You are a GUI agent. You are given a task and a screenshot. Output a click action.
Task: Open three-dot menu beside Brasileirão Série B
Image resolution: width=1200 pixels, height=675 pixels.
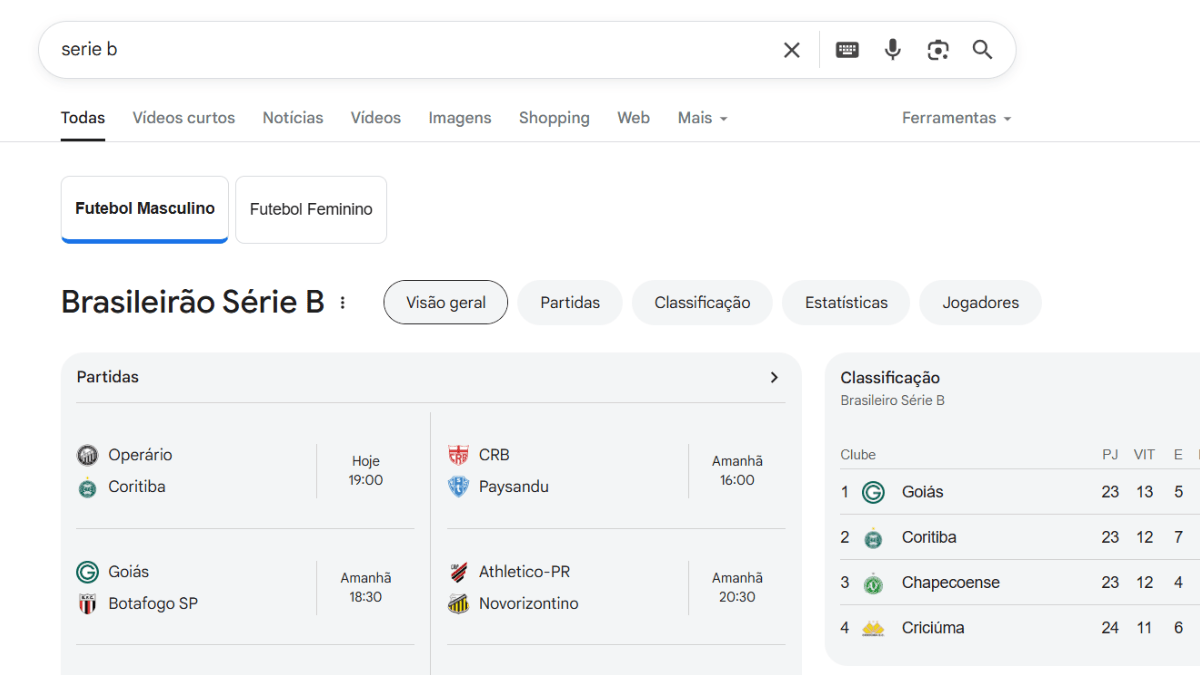pyautogui.click(x=343, y=303)
